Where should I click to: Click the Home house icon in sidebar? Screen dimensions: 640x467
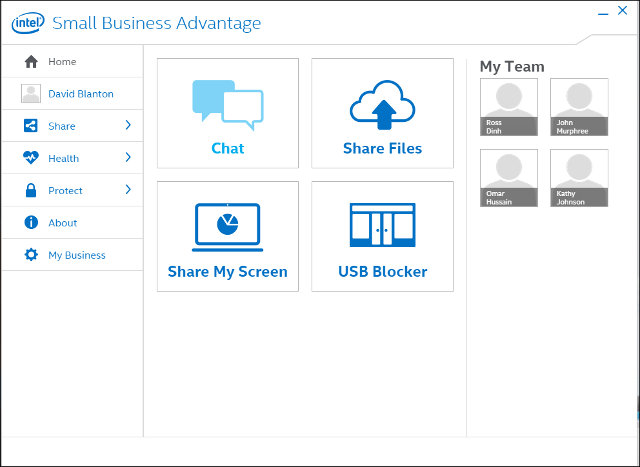click(31, 62)
